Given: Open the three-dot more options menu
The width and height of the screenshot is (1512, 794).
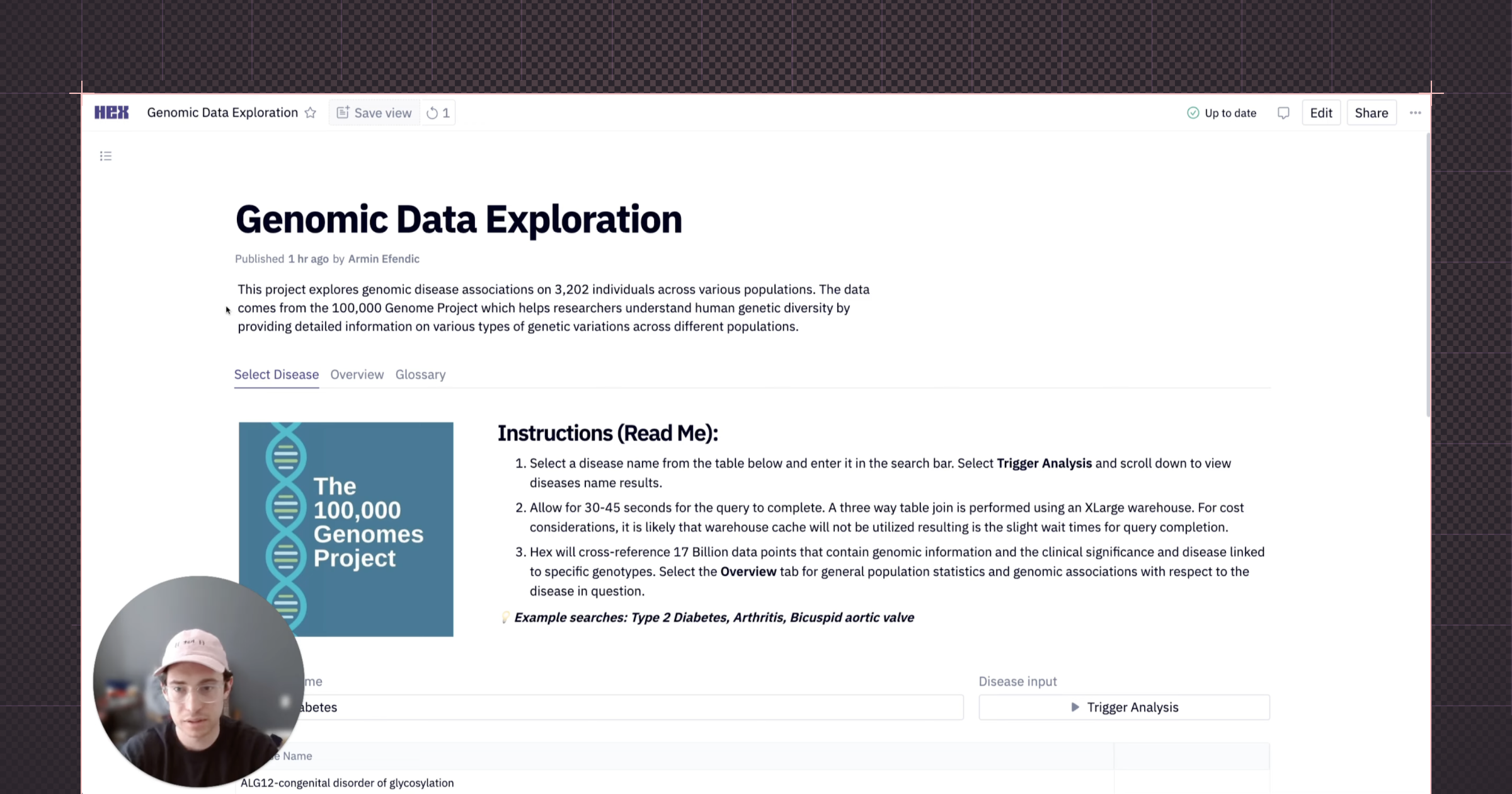Looking at the screenshot, I should [x=1415, y=113].
